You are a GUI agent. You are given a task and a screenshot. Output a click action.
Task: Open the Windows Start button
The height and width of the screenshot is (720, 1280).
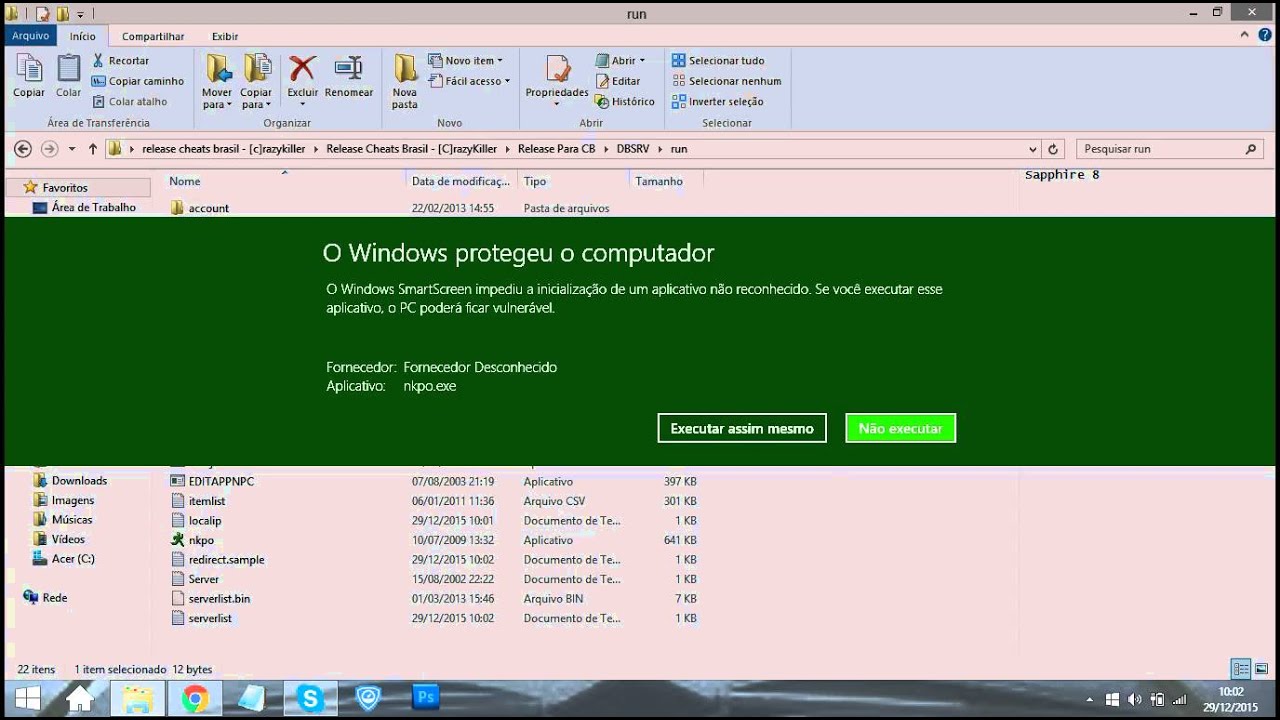[27, 698]
